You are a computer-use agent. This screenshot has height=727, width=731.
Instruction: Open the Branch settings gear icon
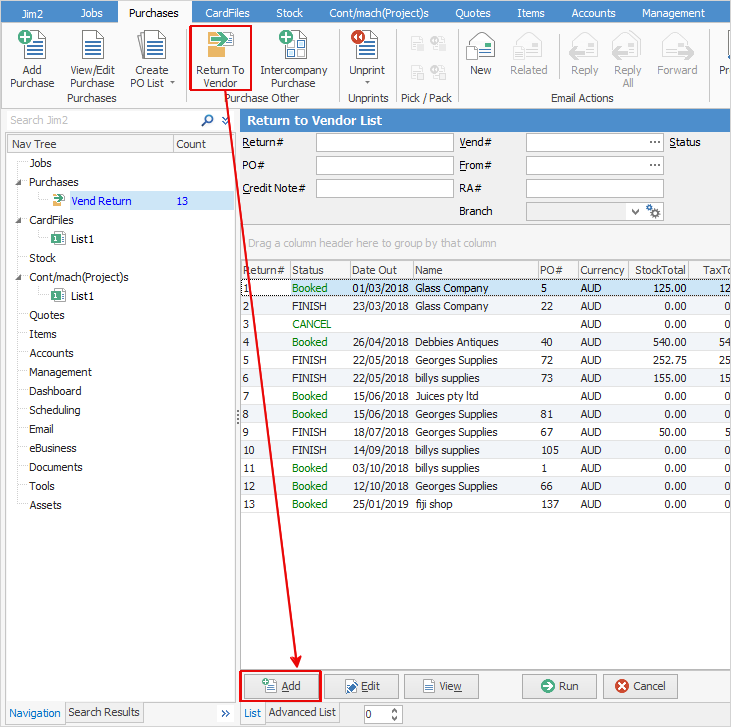pos(653,211)
